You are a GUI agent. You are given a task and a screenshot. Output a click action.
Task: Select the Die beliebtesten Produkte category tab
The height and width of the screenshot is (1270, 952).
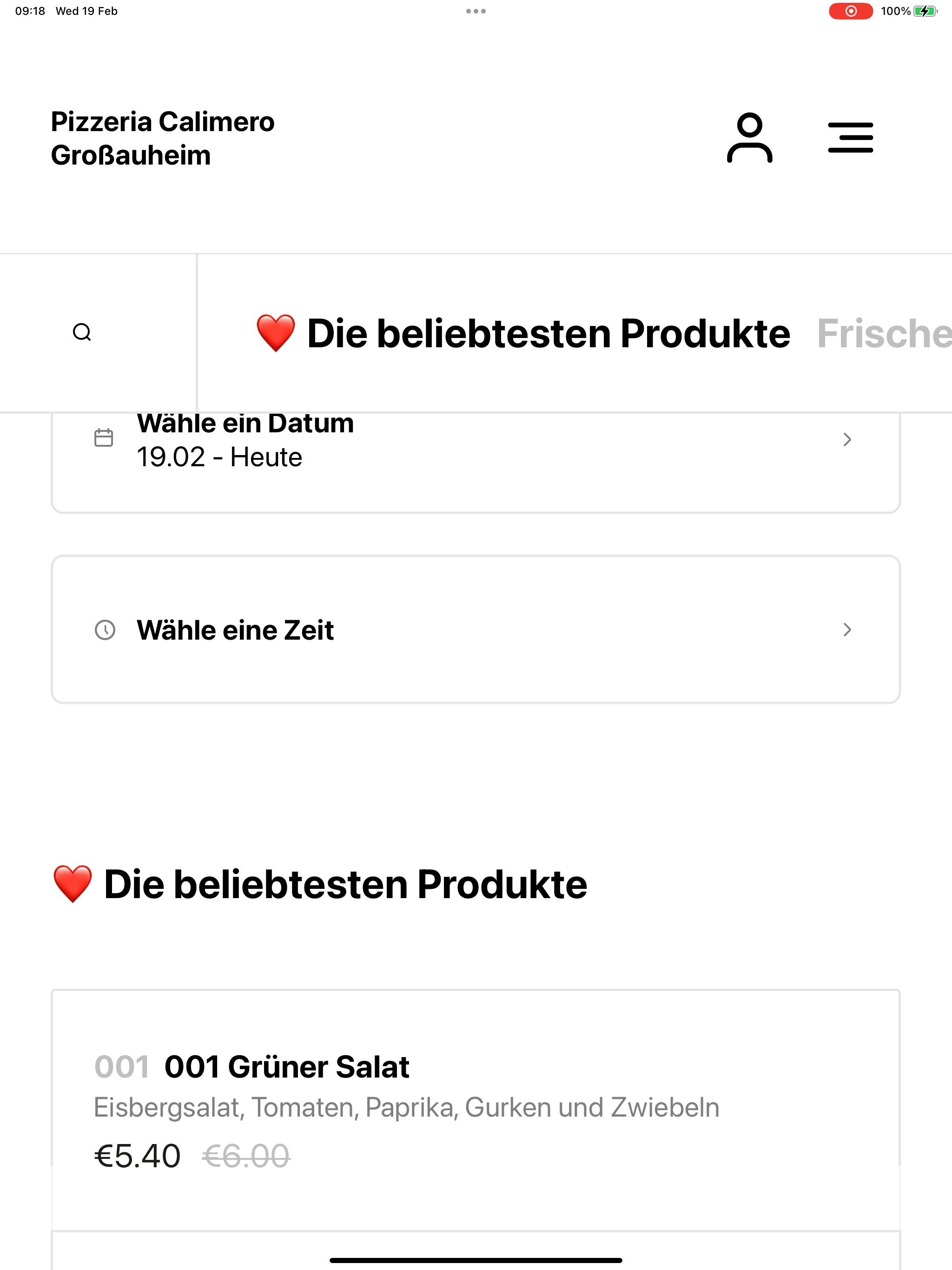point(522,334)
